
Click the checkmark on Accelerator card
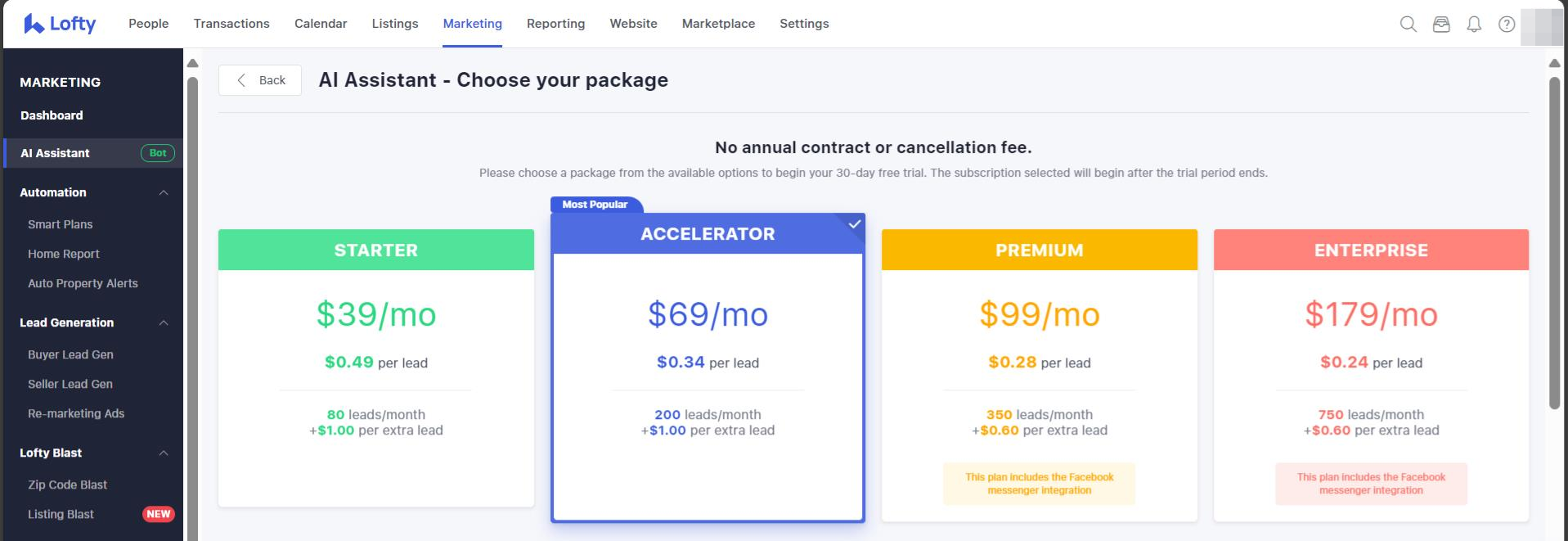click(855, 223)
